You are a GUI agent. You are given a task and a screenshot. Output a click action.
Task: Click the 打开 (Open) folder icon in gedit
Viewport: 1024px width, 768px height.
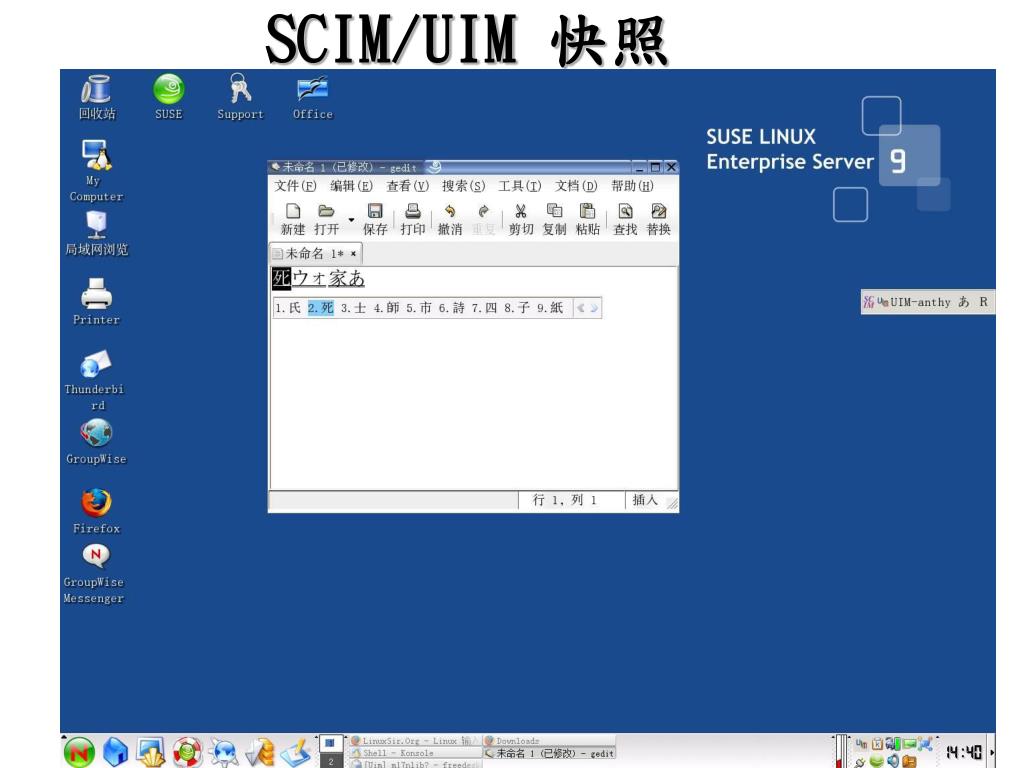[326, 219]
